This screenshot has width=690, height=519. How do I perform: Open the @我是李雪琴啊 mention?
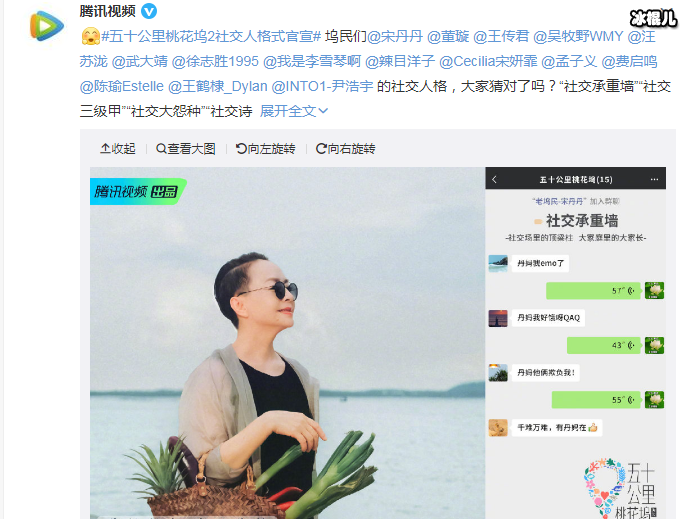pyautogui.click(x=312, y=61)
